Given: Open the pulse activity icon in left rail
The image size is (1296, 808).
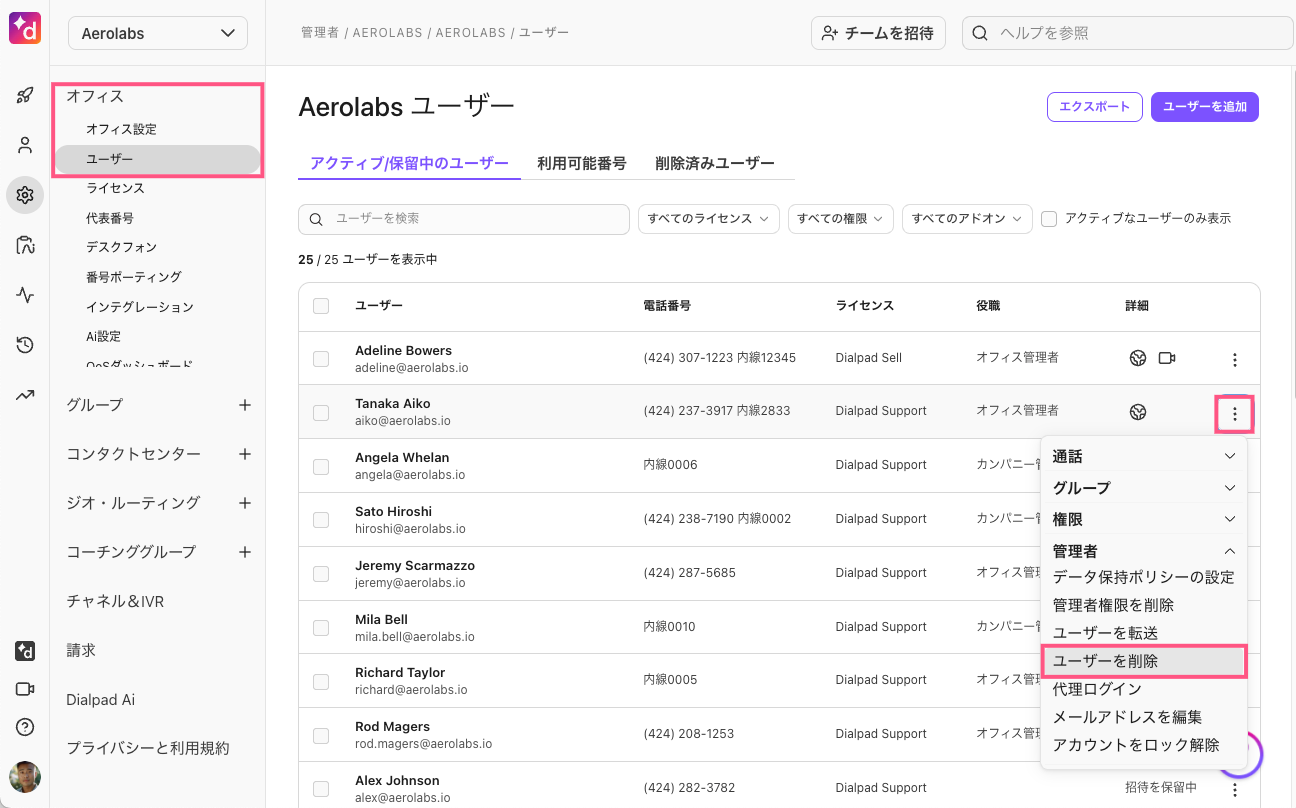Looking at the screenshot, I should [x=25, y=295].
